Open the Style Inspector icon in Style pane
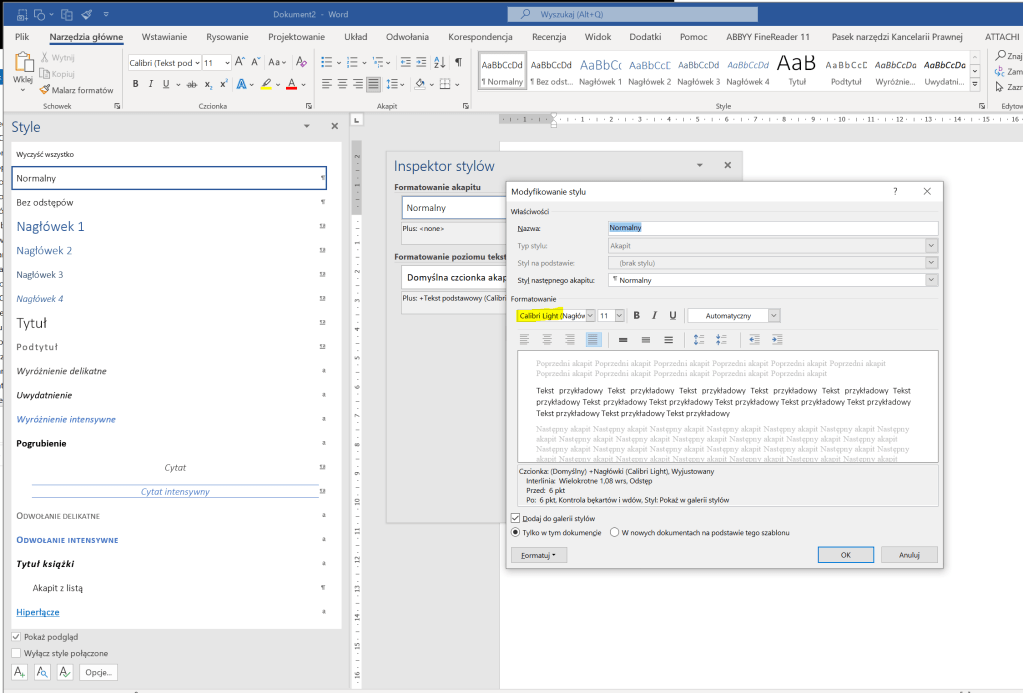 42,672
